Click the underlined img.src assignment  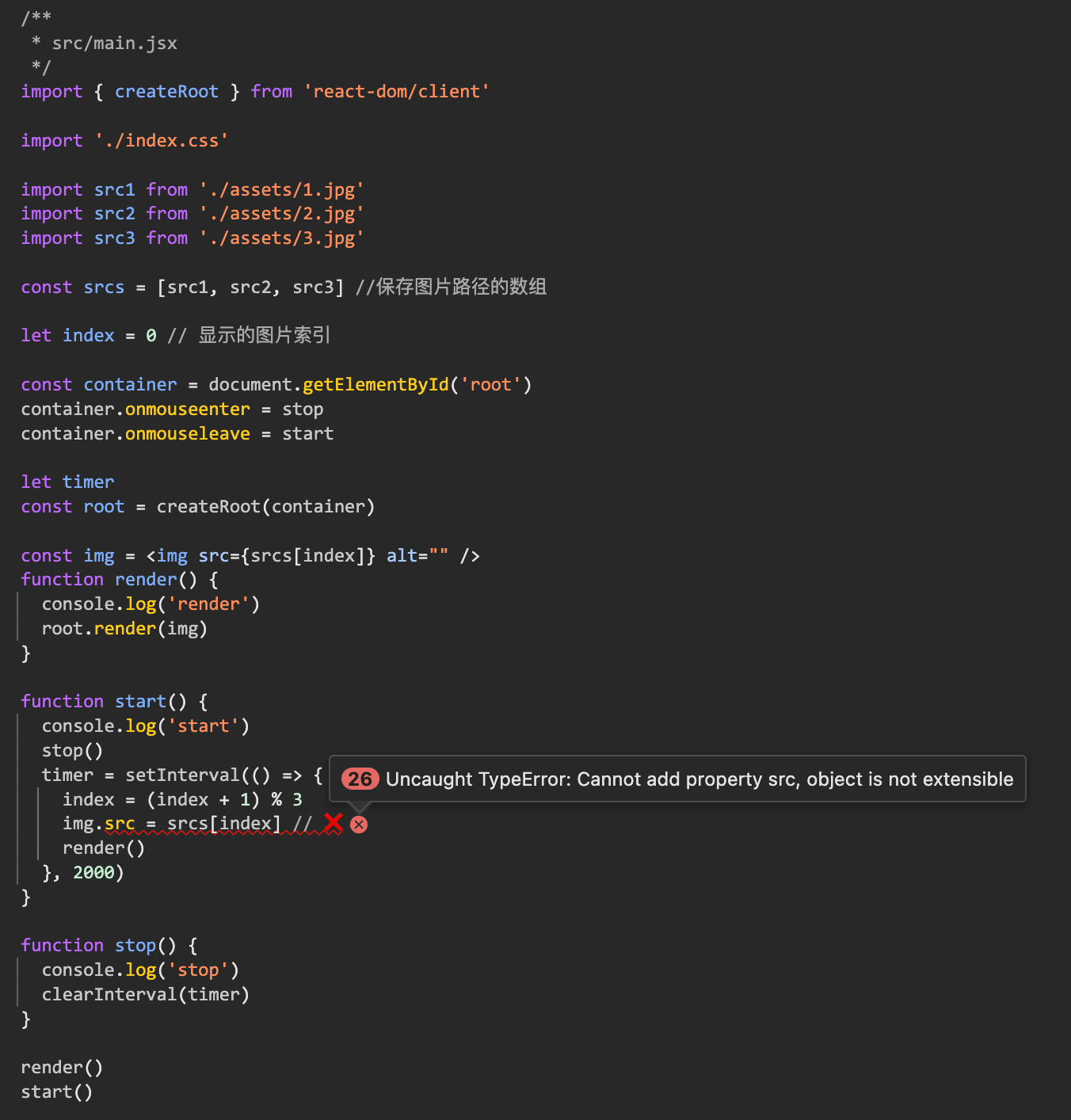point(171,825)
